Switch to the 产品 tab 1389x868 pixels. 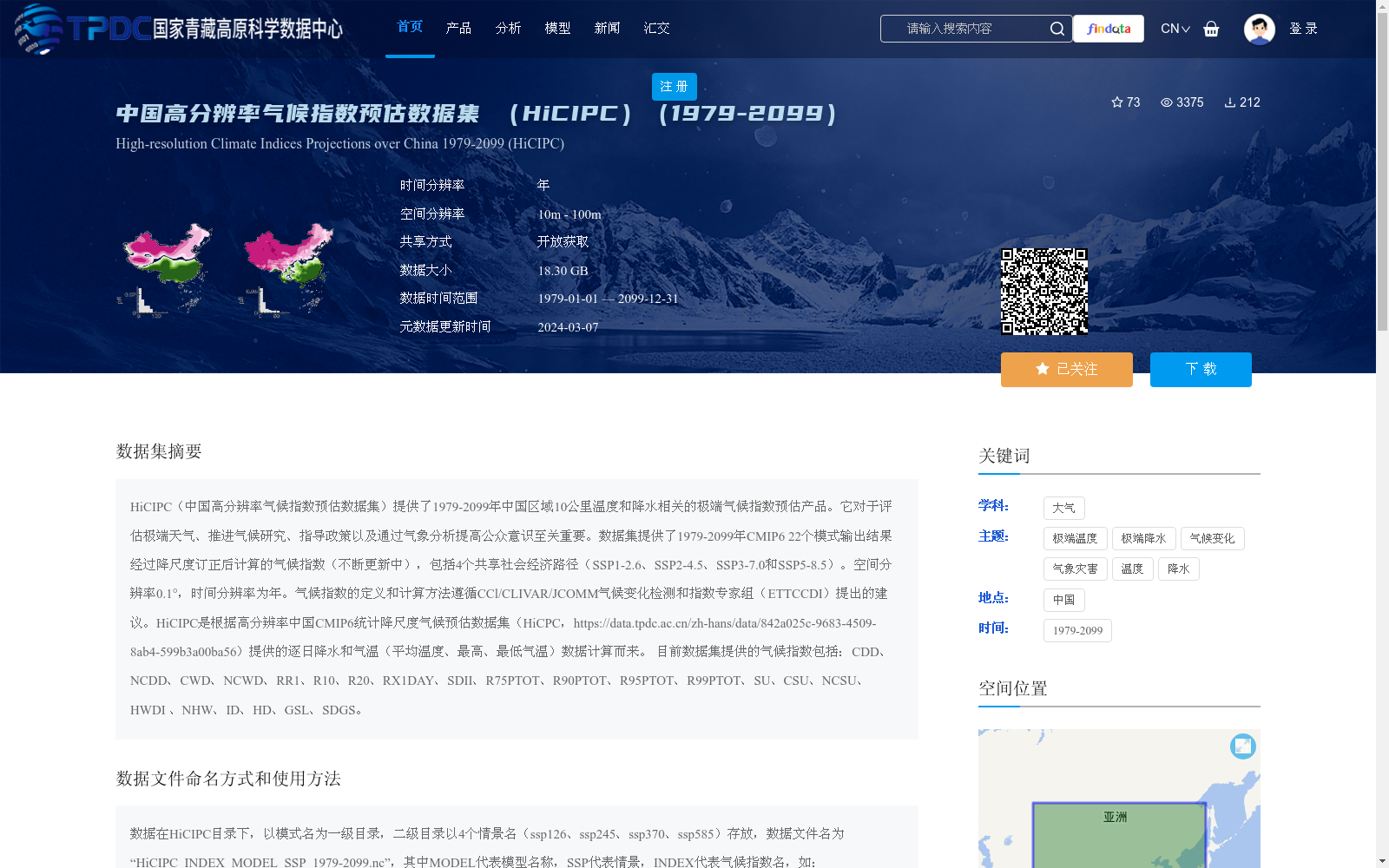(459, 28)
